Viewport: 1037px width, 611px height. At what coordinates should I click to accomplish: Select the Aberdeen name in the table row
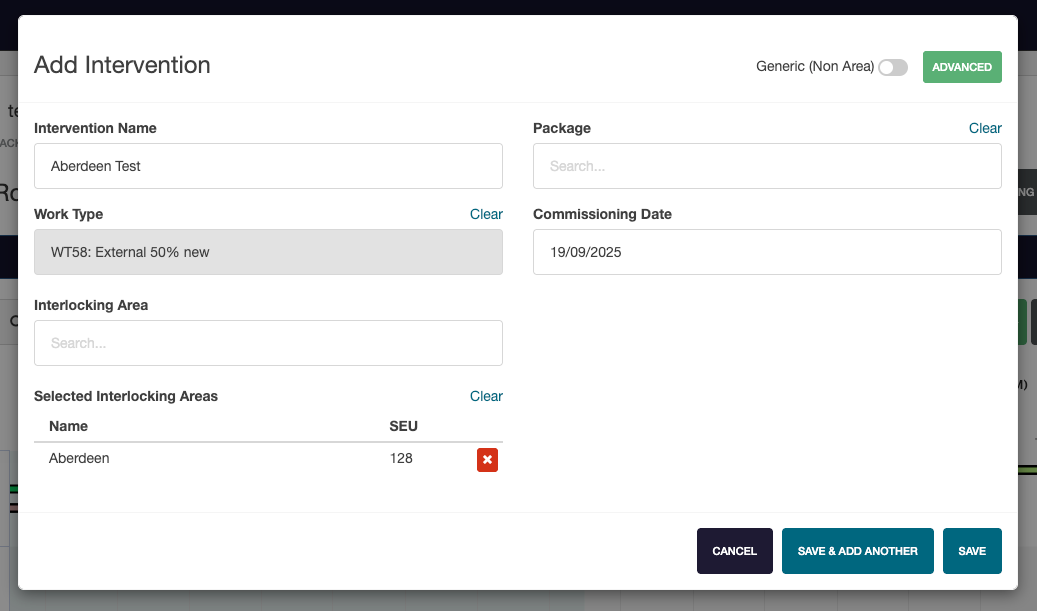(x=79, y=458)
